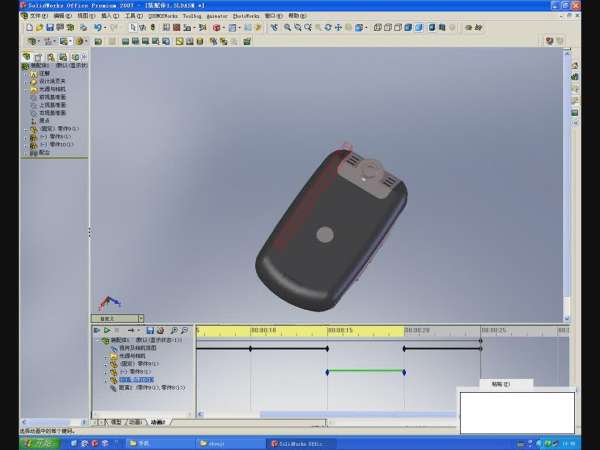
Task: Click the Undo arrow in the toolbar
Action: tap(98, 28)
